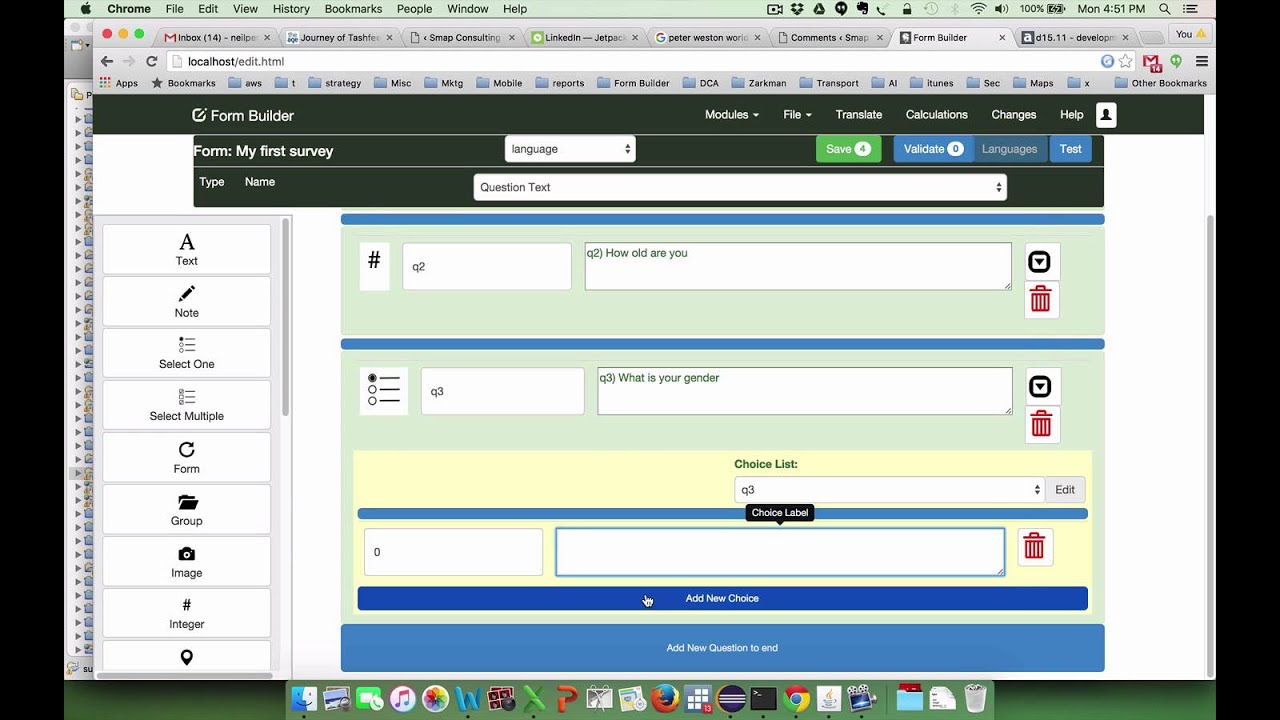Open the Modules dropdown menu
The height and width of the screenshot is (720, 1280).
click(x=732, y=115)
